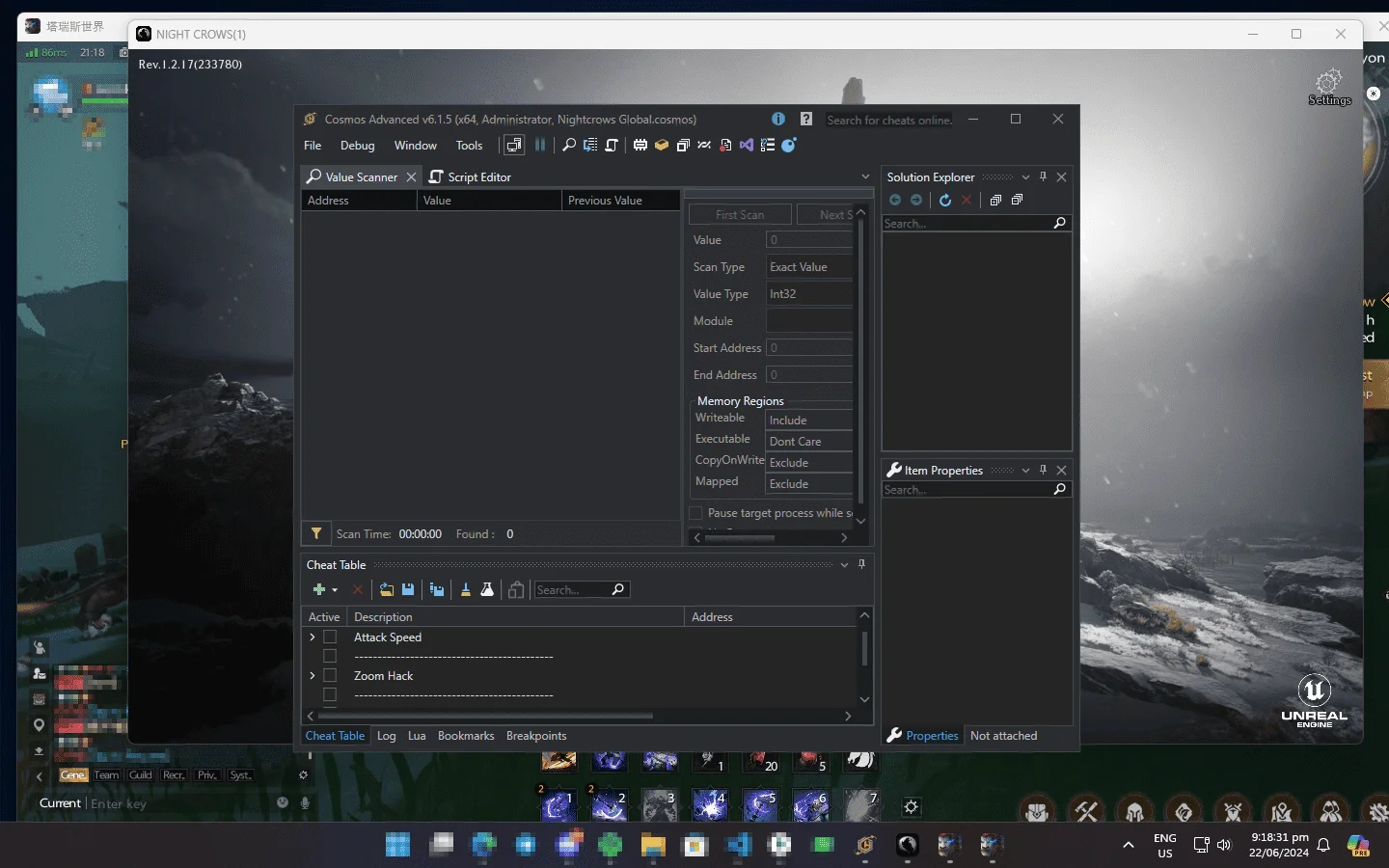The height and width of the screenshot is (868, 1389).
Task: Click the open cheat table folder icon
Action: [387, 589]
